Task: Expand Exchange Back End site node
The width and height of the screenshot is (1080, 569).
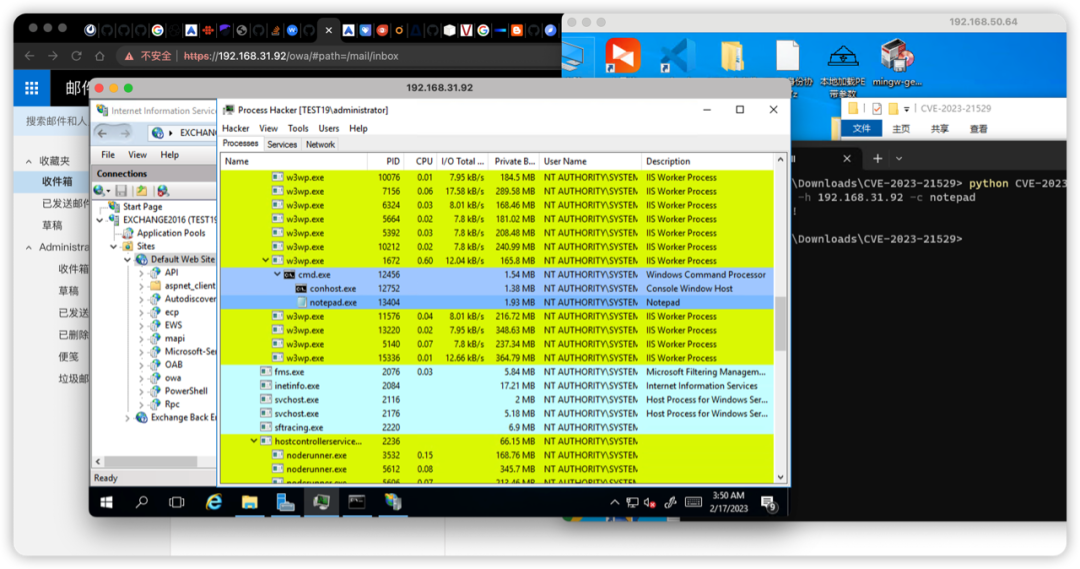Action: tap(127, 417)
